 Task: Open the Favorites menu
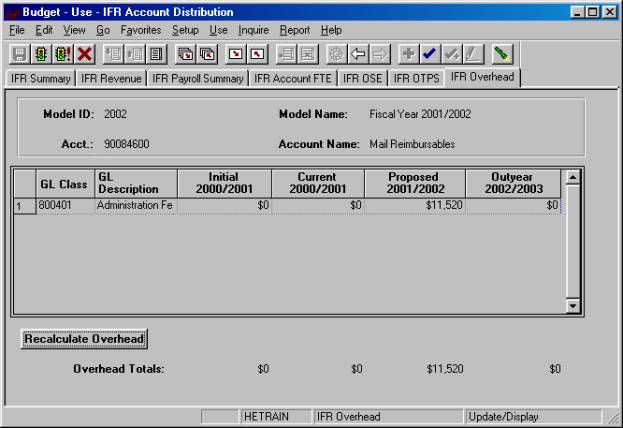[140, 31]
